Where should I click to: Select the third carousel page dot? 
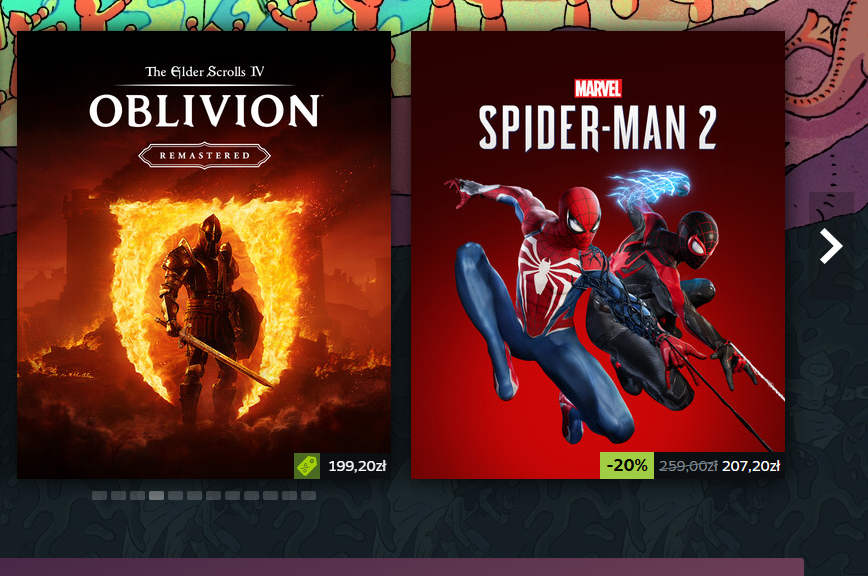(137, 495)
